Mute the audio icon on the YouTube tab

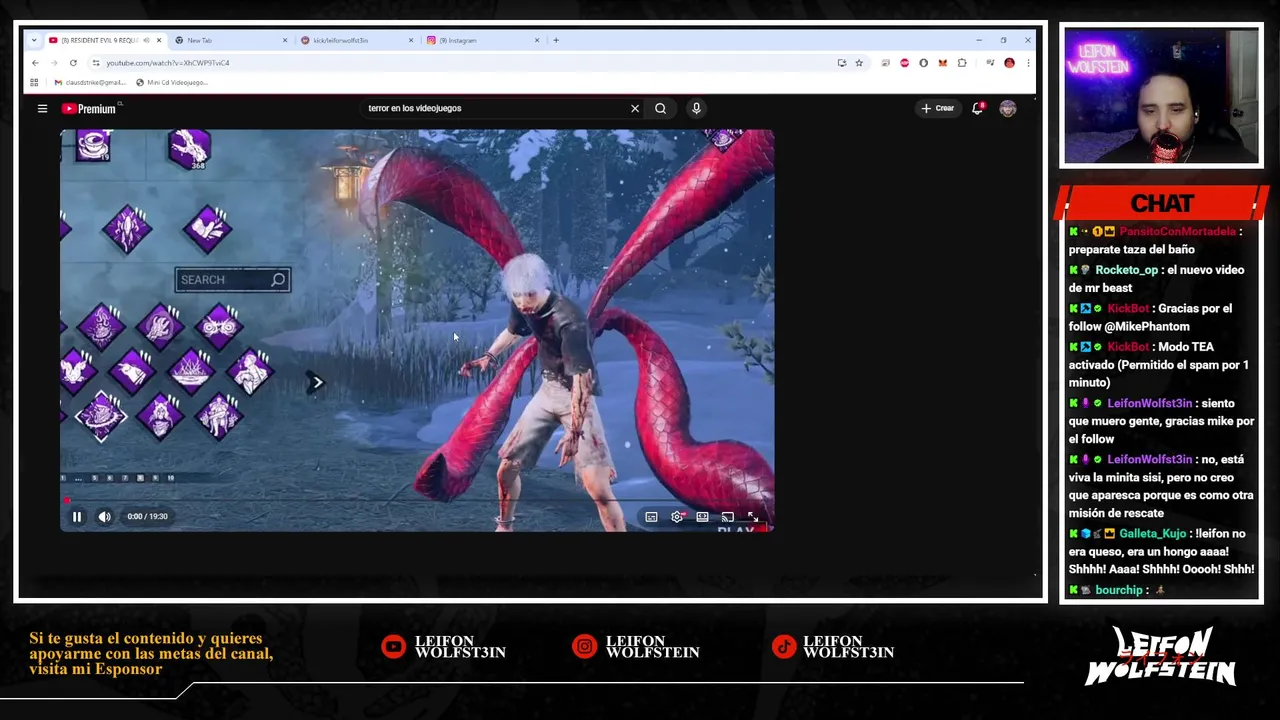click(x=146, y=40)
